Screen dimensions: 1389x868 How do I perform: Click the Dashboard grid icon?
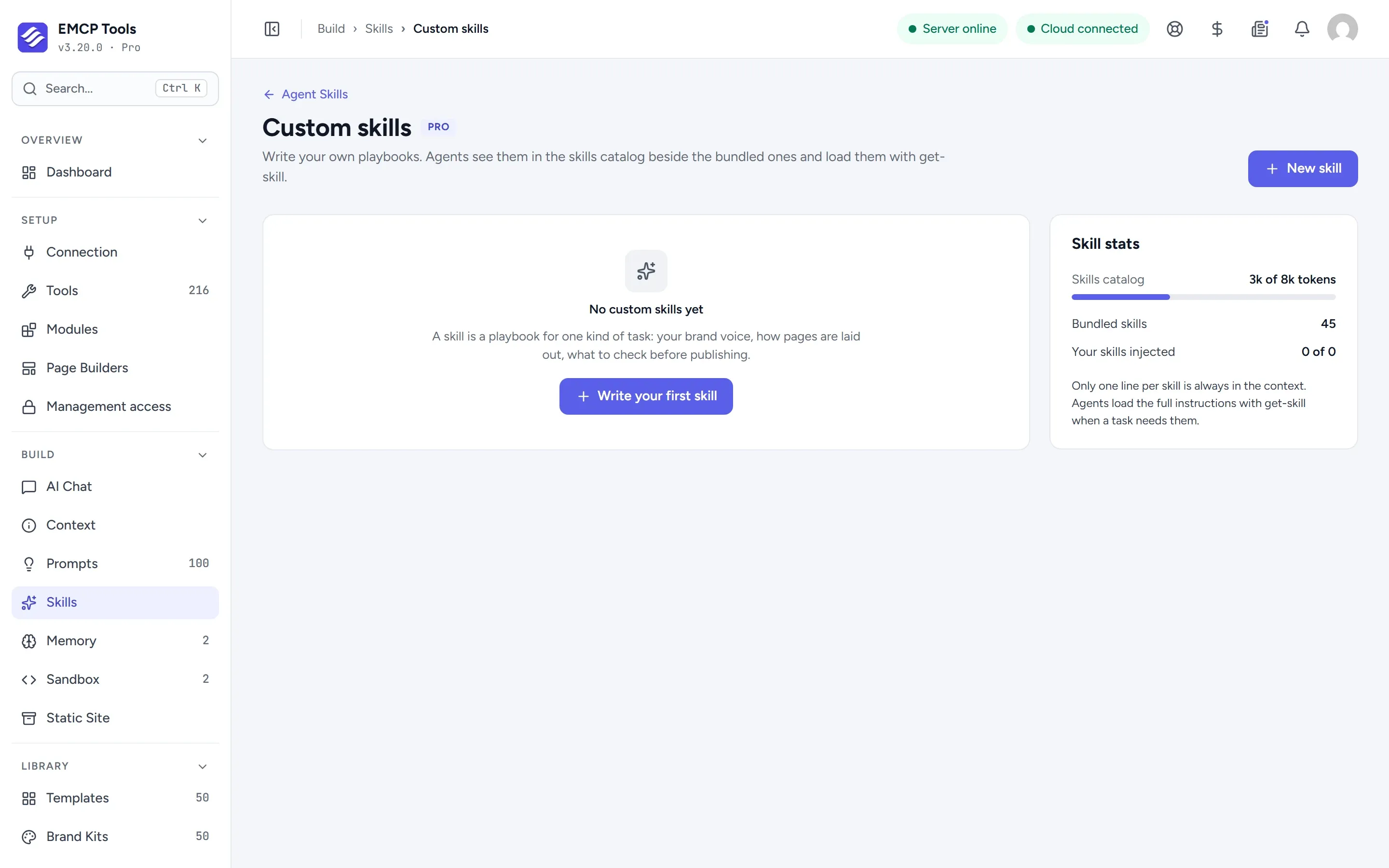click(29, 172)
